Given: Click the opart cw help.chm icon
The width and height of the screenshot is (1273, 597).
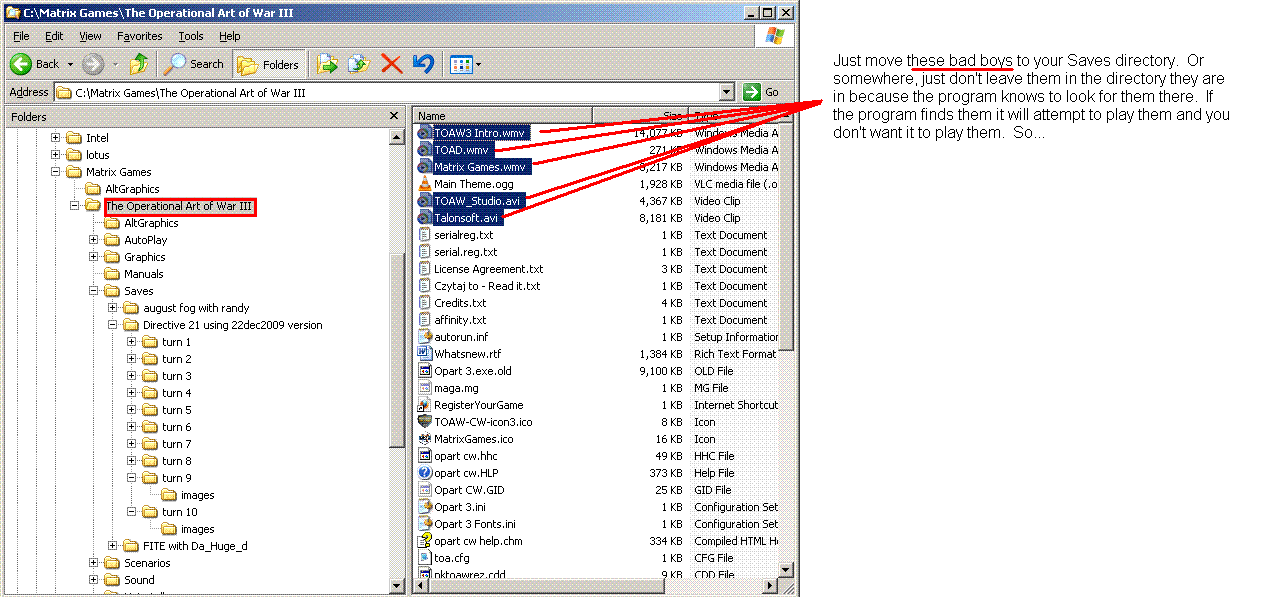Looking at the screenshot, I should (x=424, y=541).
